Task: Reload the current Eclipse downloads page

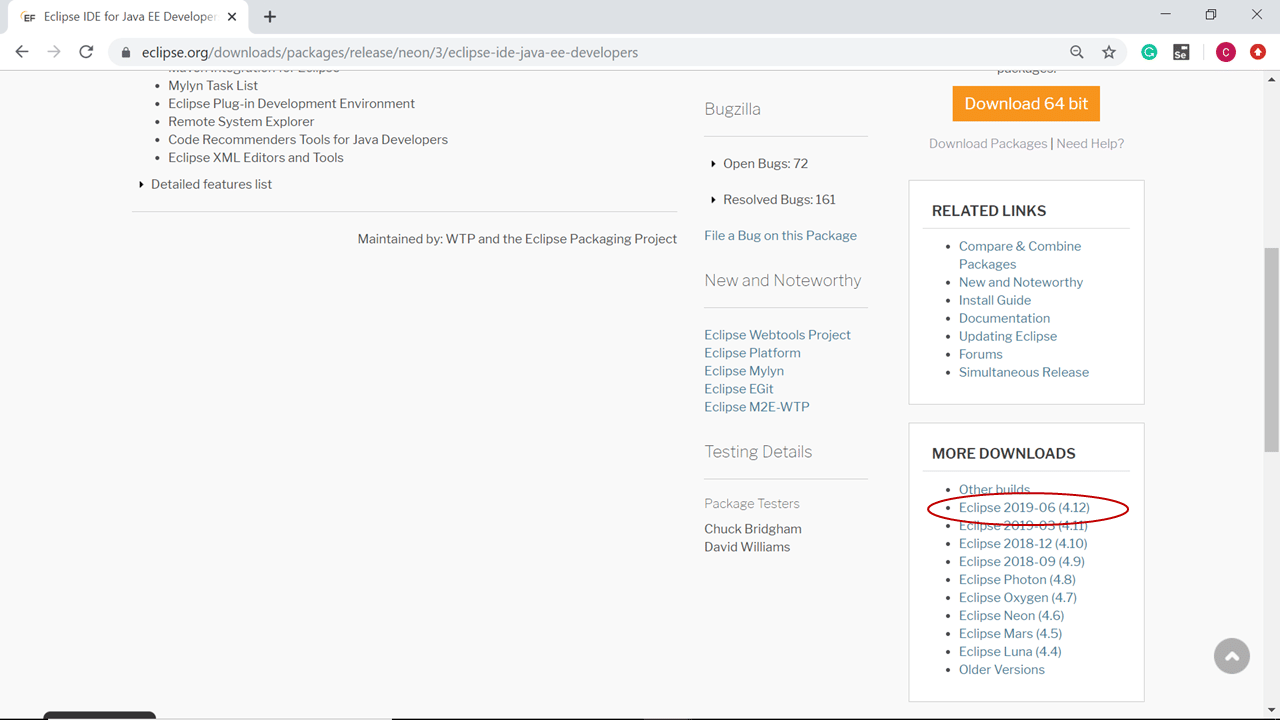Action: click(x=86, y=52)
